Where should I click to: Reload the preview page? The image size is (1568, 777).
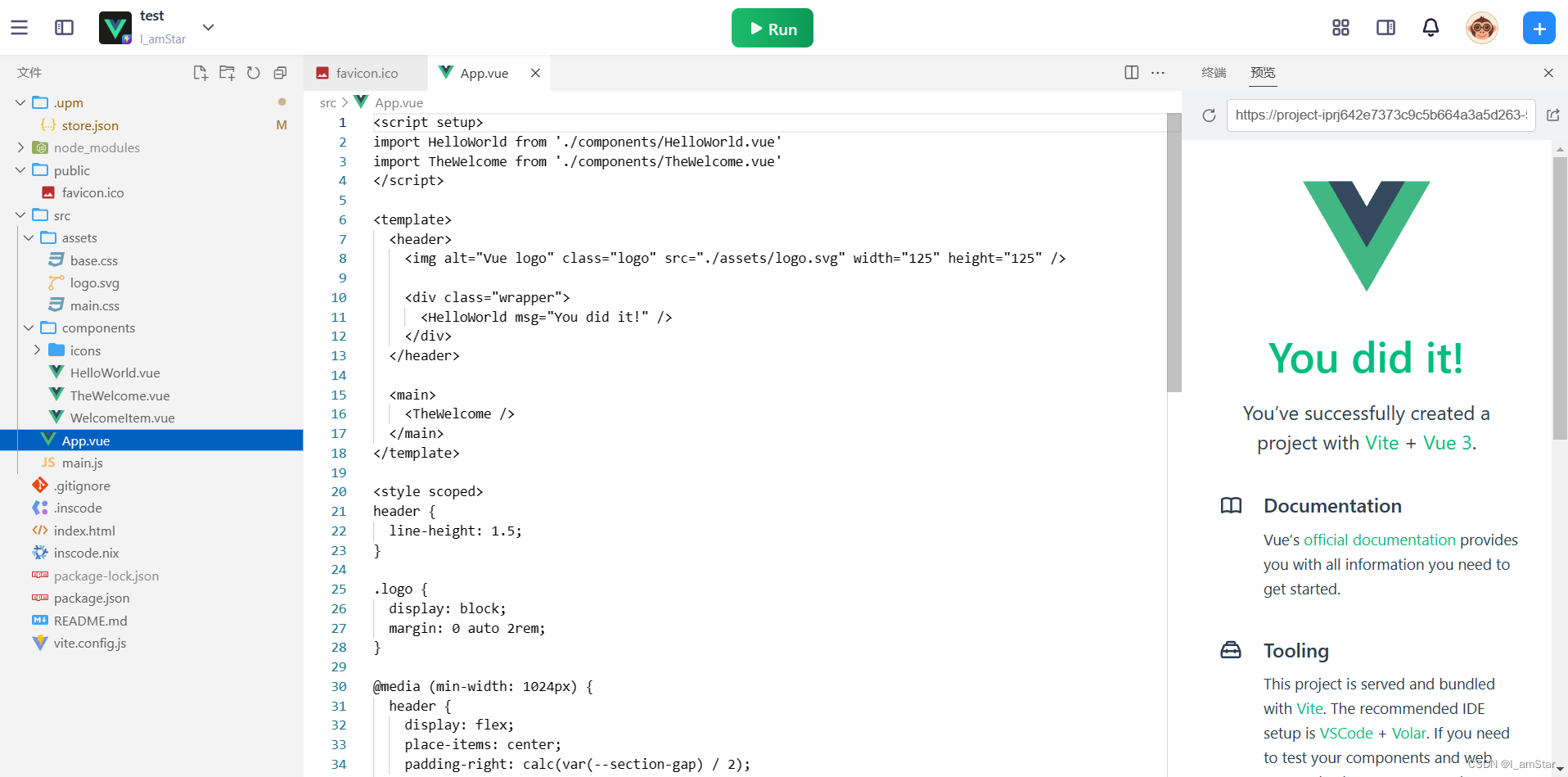tap(1209, 115)
